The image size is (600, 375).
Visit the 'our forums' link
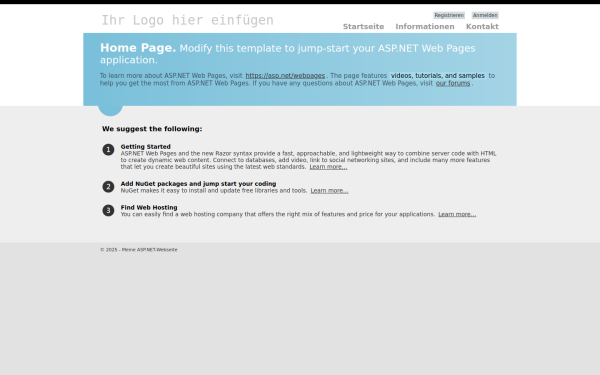pos(453,83)
